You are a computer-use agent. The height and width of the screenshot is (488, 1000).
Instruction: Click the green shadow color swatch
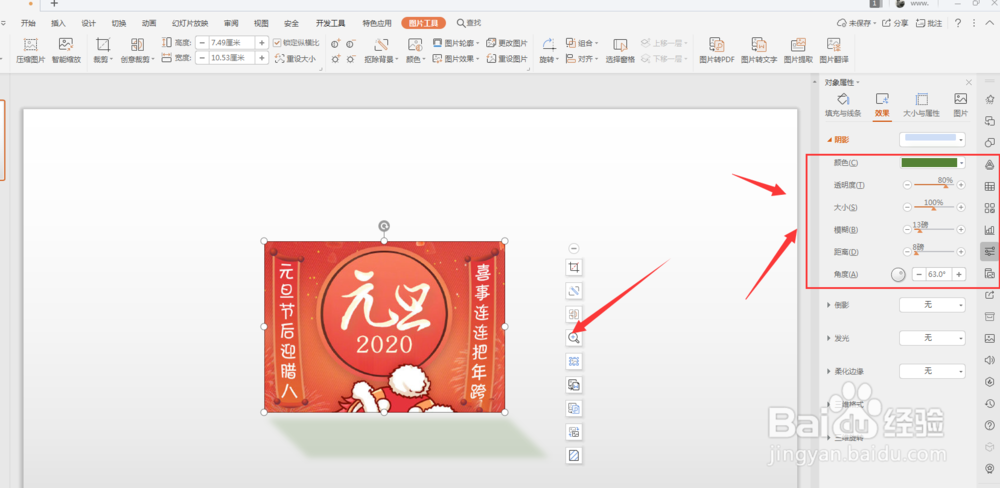929,163
